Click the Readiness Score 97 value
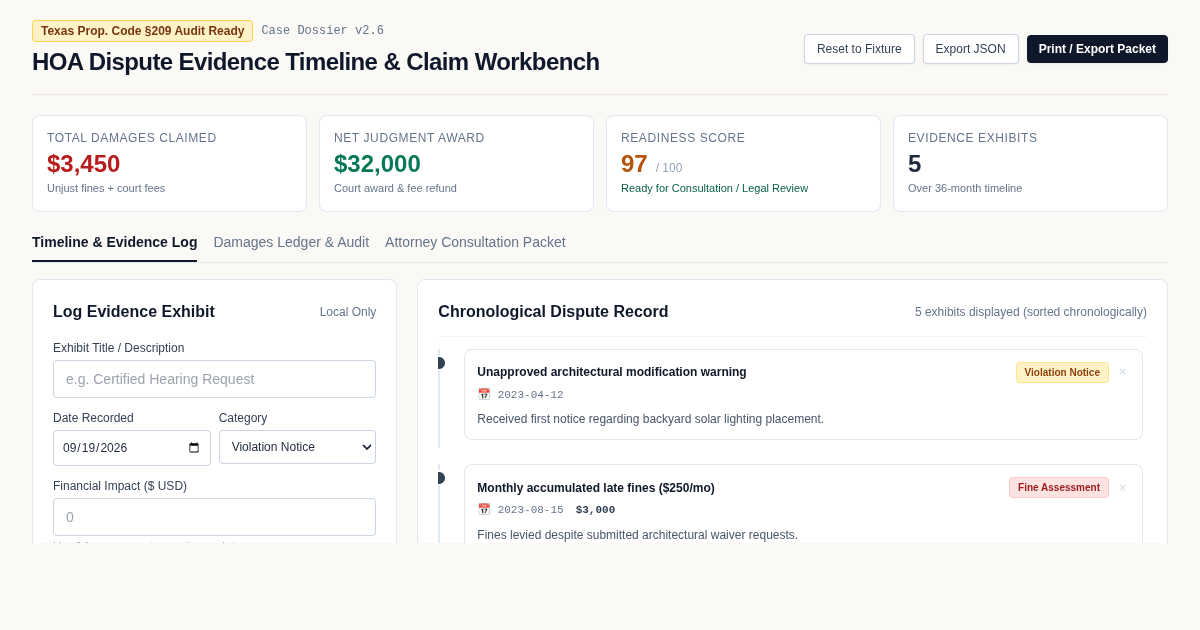 pos(634,164)
